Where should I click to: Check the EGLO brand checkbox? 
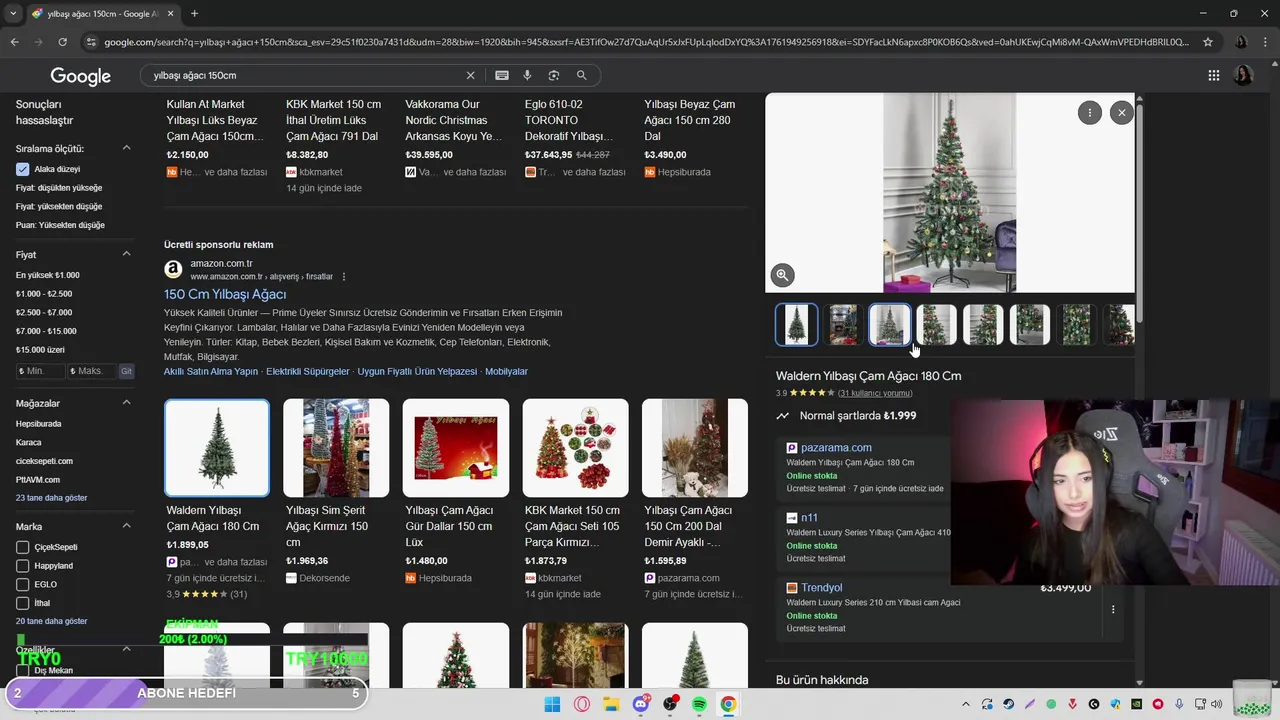pos(22,584)
